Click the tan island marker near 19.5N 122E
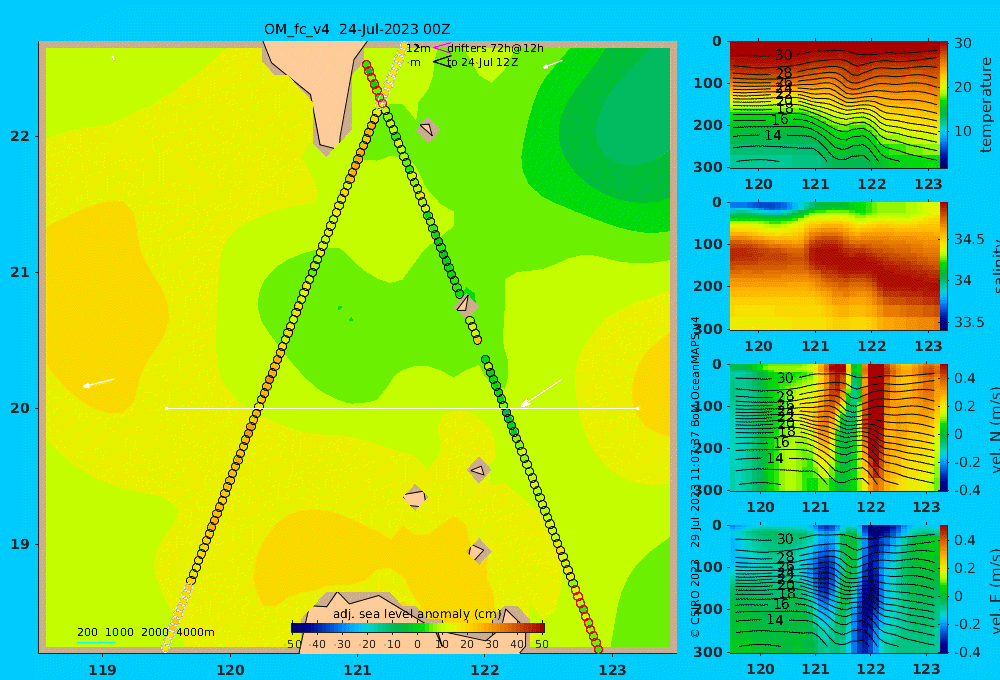The height and width of the screenshot is (680, 1000). pos(479,470)
